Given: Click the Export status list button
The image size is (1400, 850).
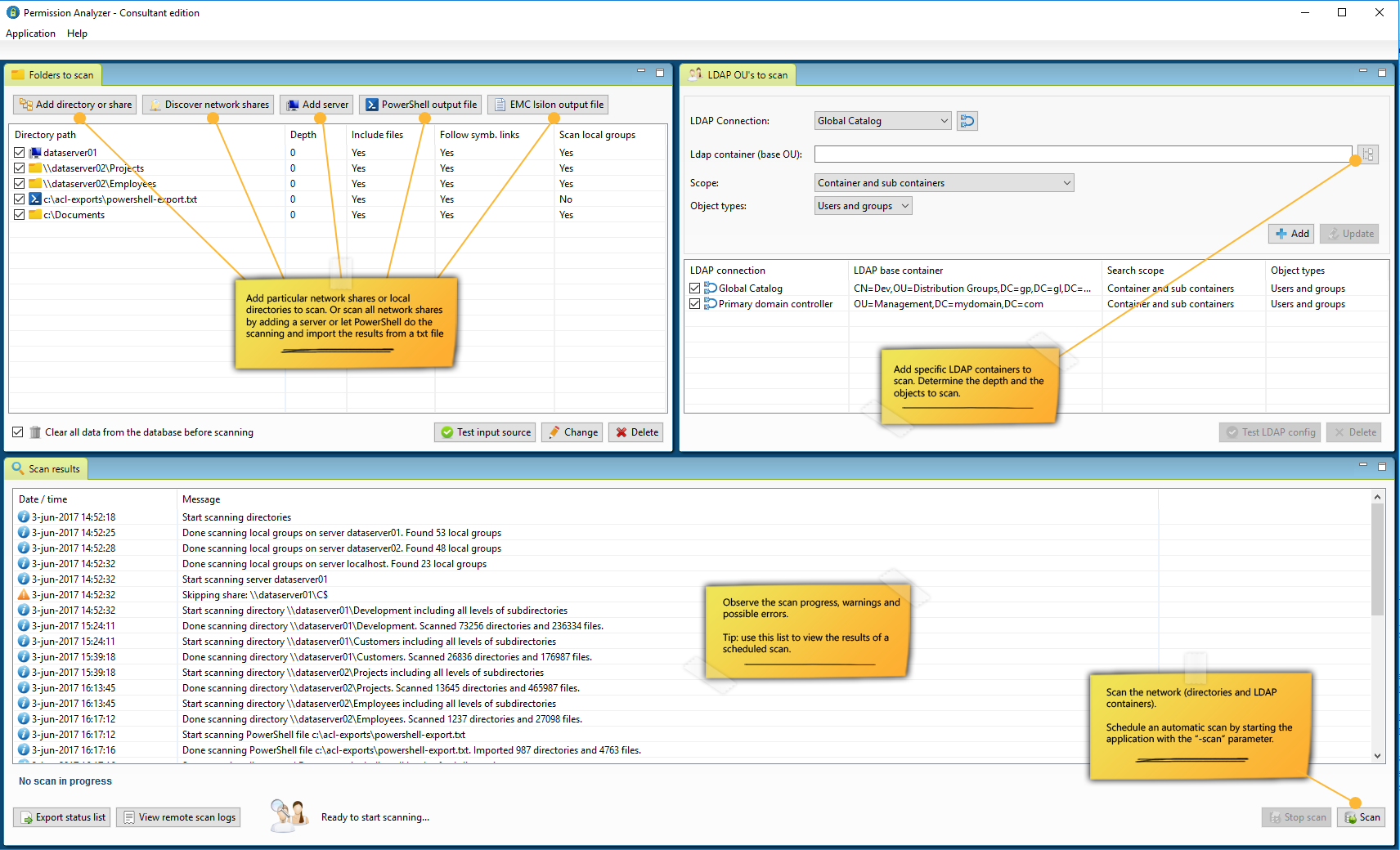Looking at the screenshot, I should (62, 817).
